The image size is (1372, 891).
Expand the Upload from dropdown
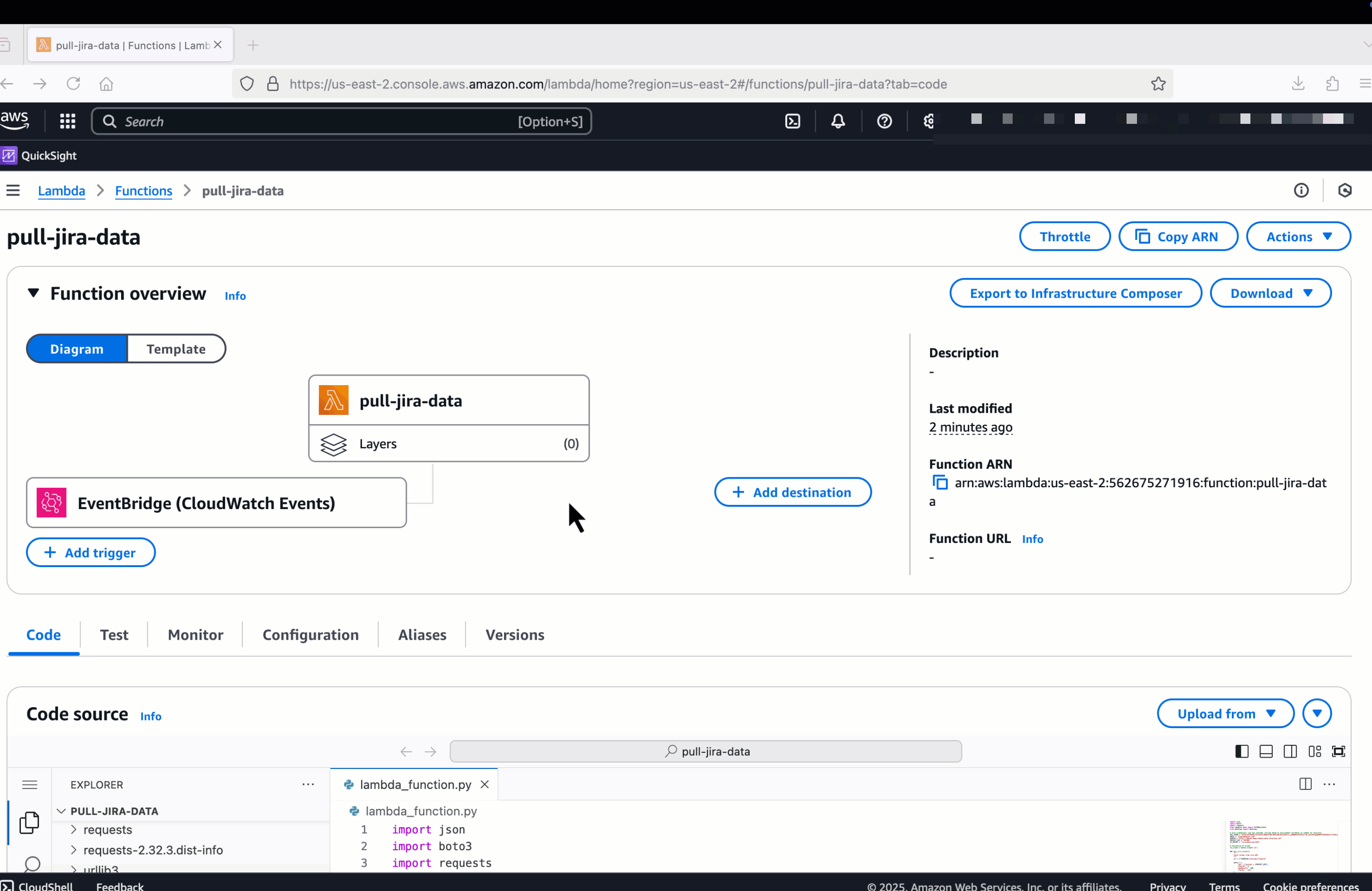[1225, 714]
